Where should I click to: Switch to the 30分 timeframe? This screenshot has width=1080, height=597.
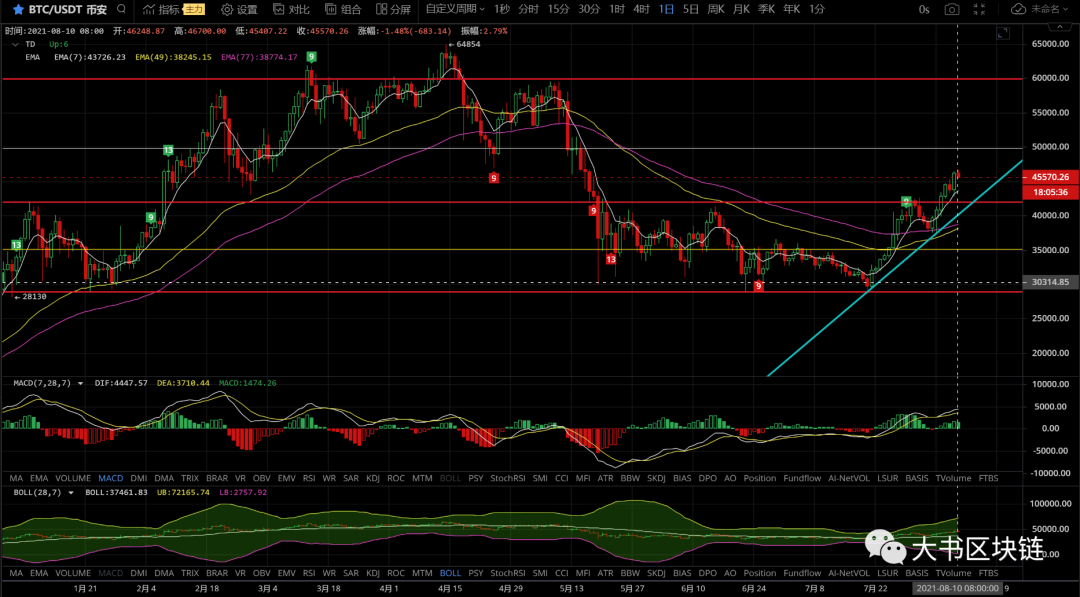(589, 9)
